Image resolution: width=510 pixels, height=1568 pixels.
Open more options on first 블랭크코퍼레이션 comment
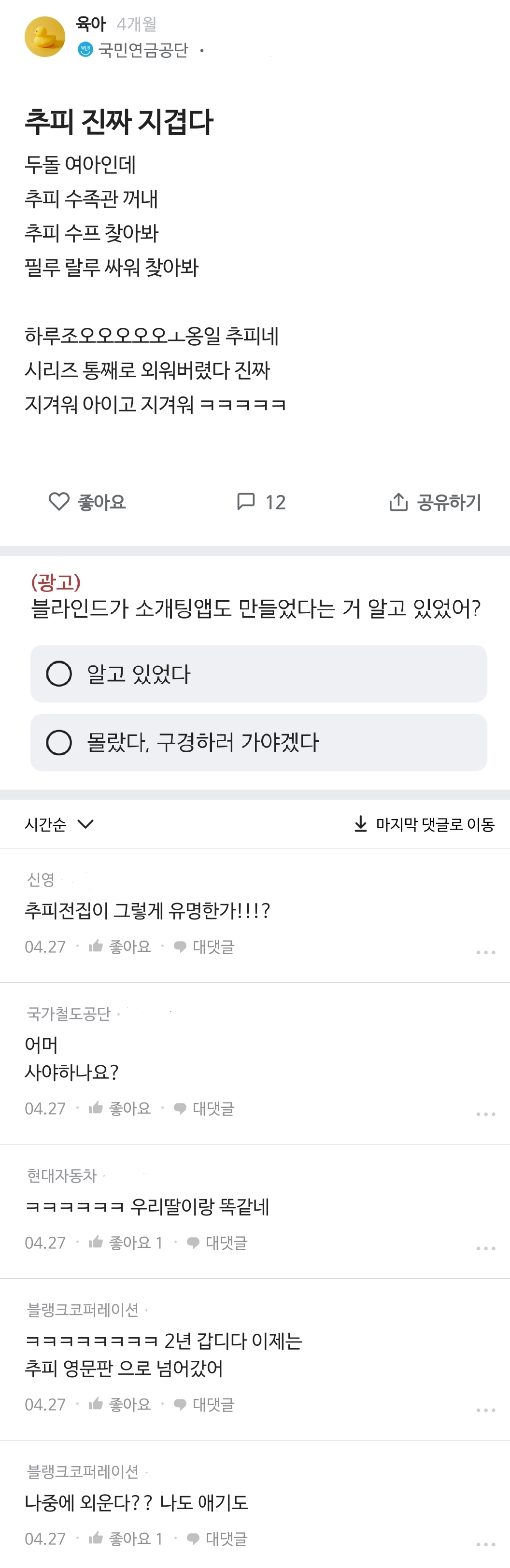pos(485,1410)
